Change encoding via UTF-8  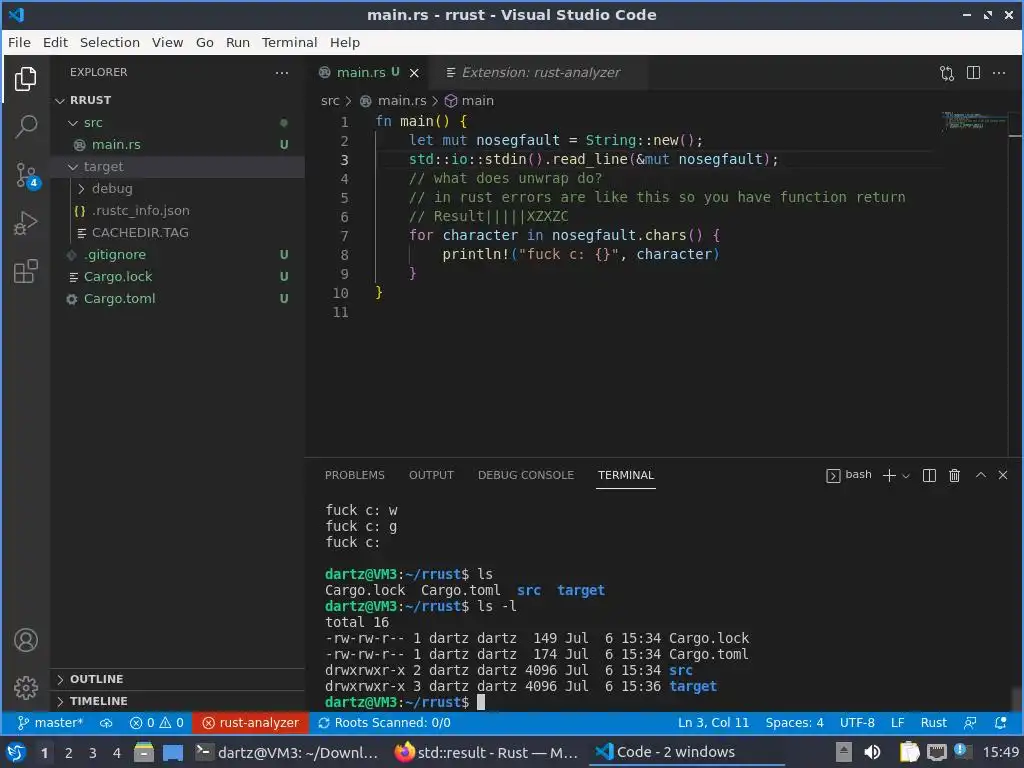(x=857, y=723)
